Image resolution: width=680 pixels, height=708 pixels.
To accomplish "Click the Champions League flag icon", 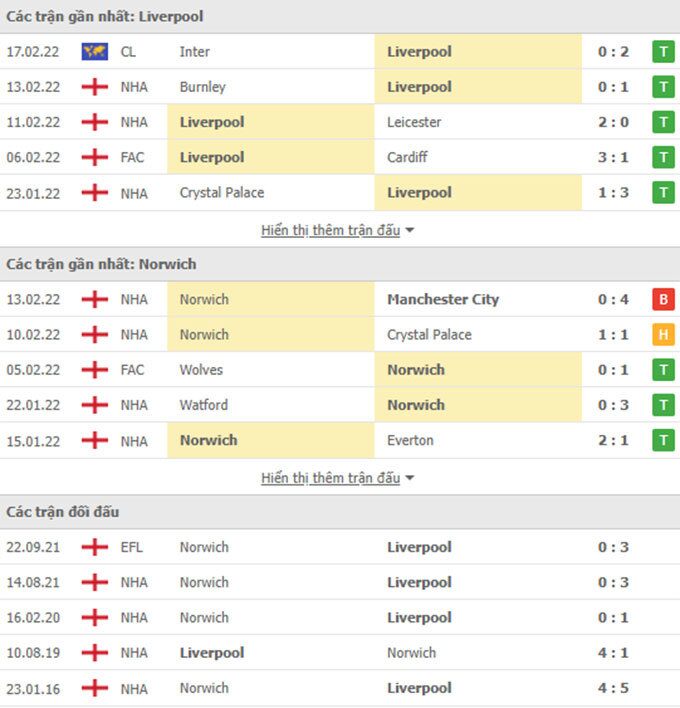I will [x=95, y=51].
